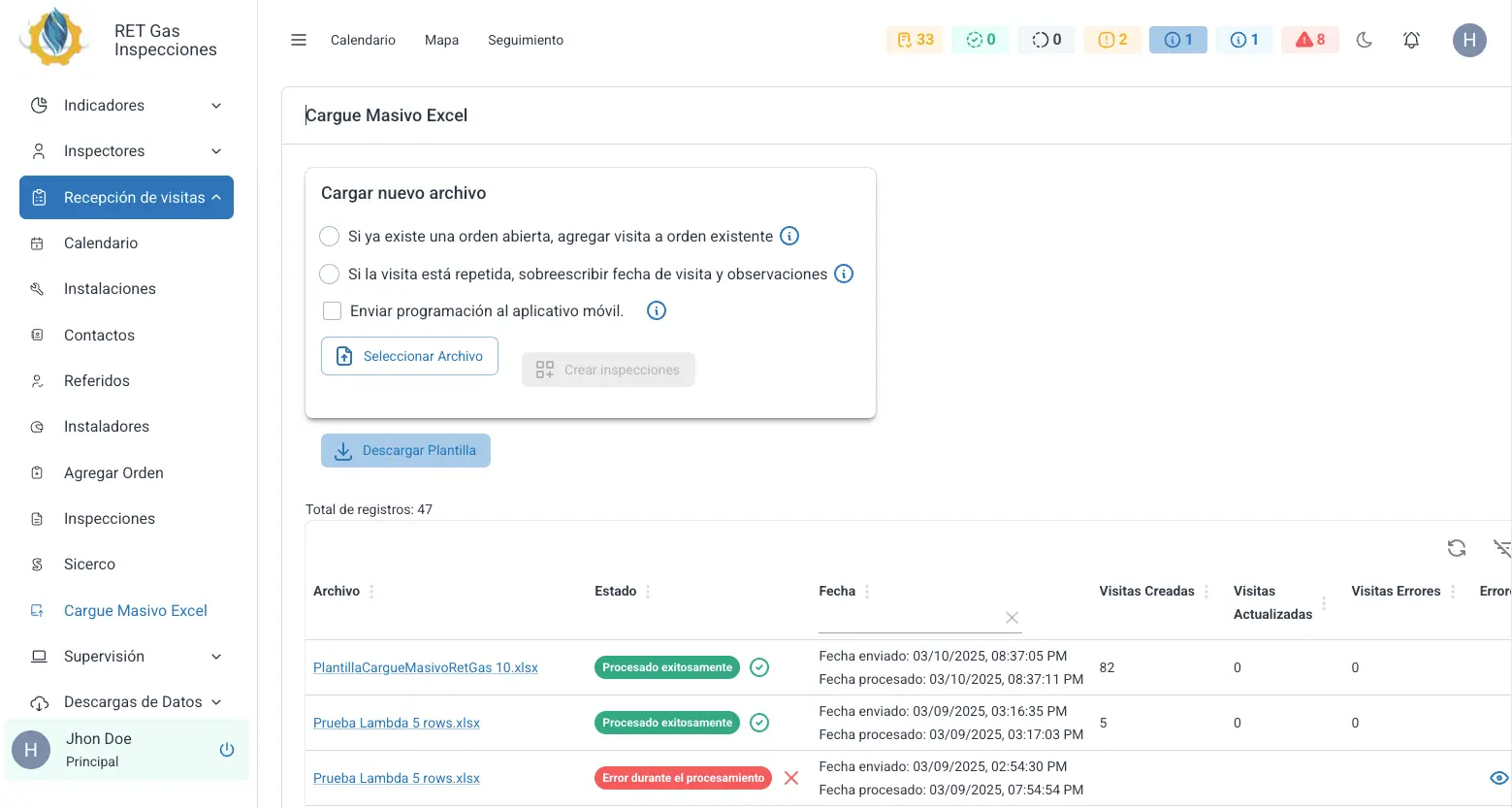Open notifications bell icon
This screenshot has width=1512, height=808.
pos(1411,40)
